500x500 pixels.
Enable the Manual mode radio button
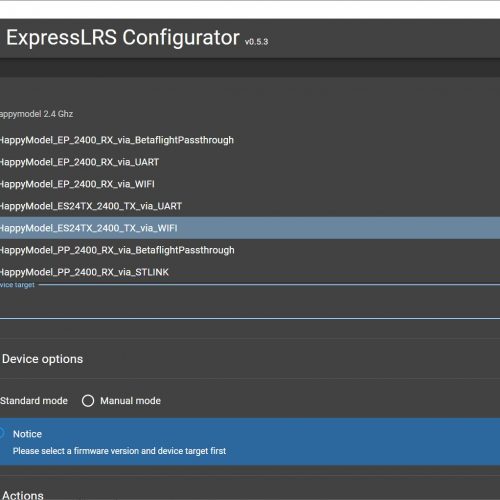88,401
